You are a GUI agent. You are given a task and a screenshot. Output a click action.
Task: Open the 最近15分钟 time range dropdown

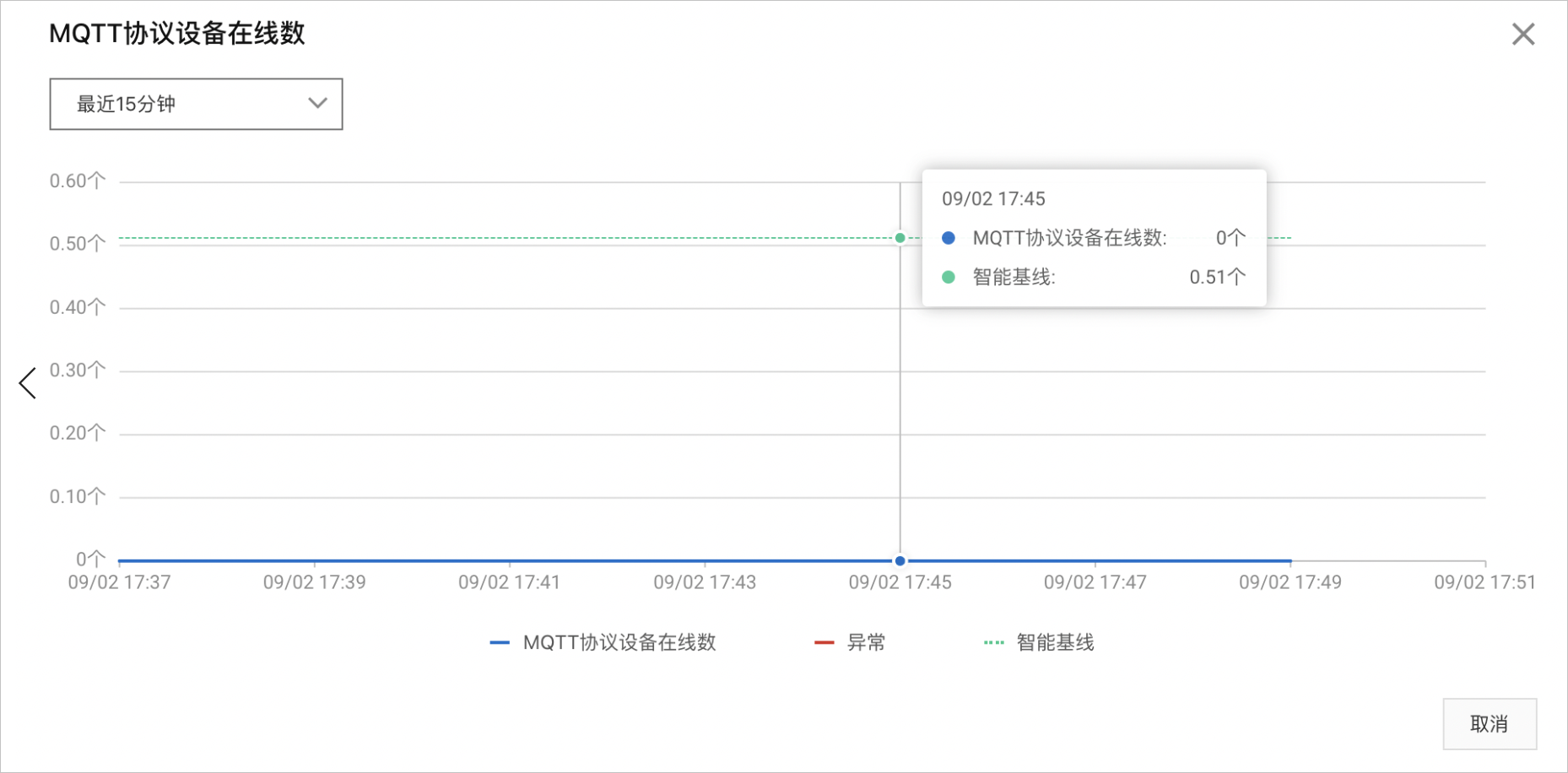pyautogui.click(x=196, y=104)
